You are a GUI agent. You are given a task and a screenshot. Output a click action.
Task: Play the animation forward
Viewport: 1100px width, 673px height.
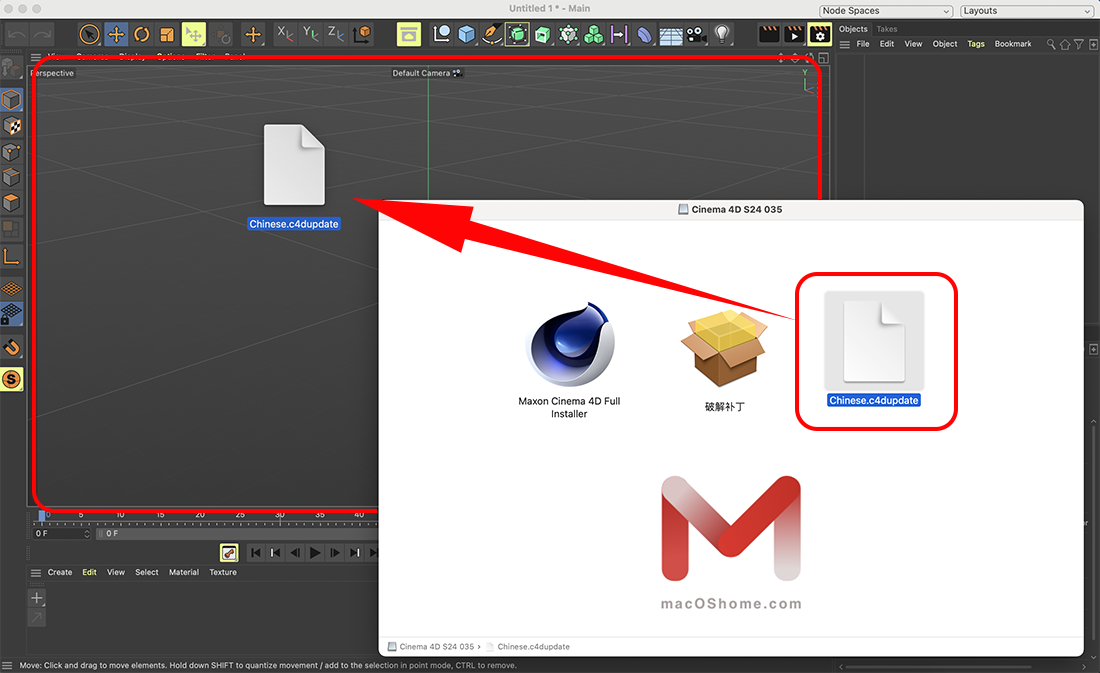tap(315, 553)
